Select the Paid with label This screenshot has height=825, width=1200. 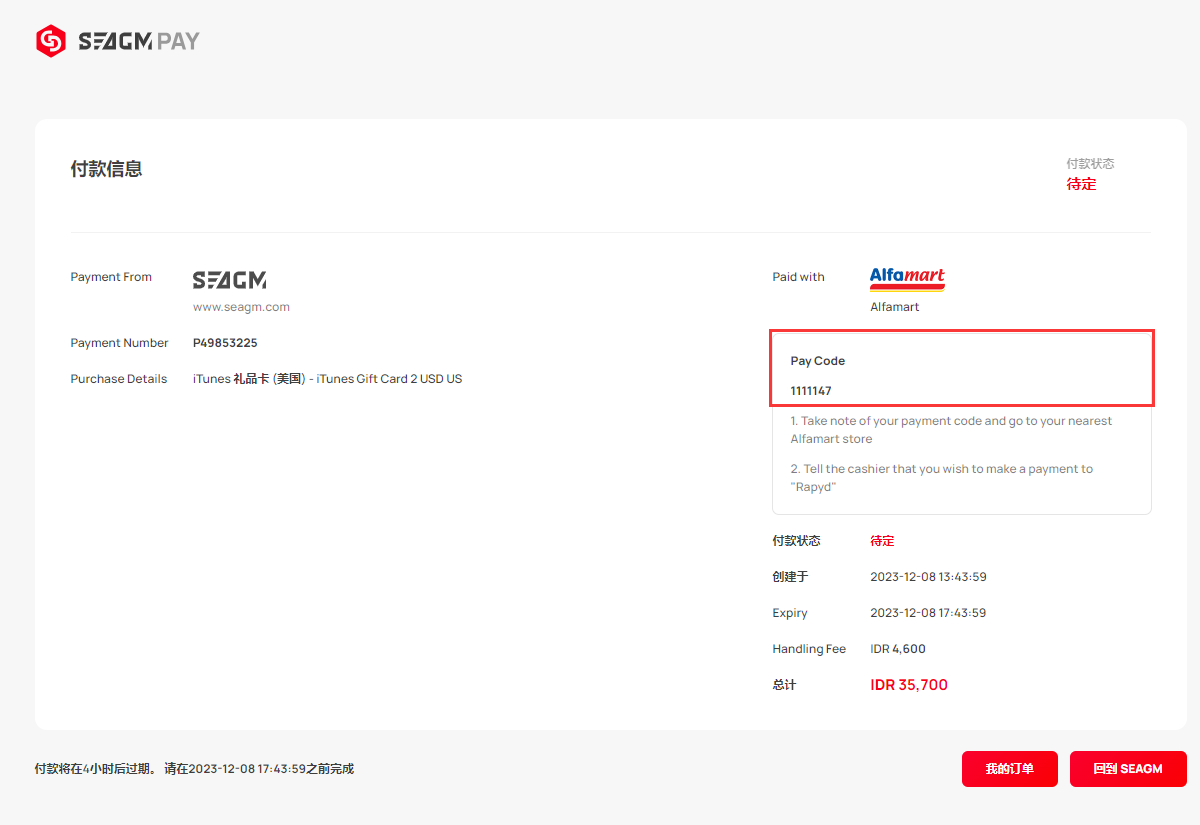(x=798, y=277)
